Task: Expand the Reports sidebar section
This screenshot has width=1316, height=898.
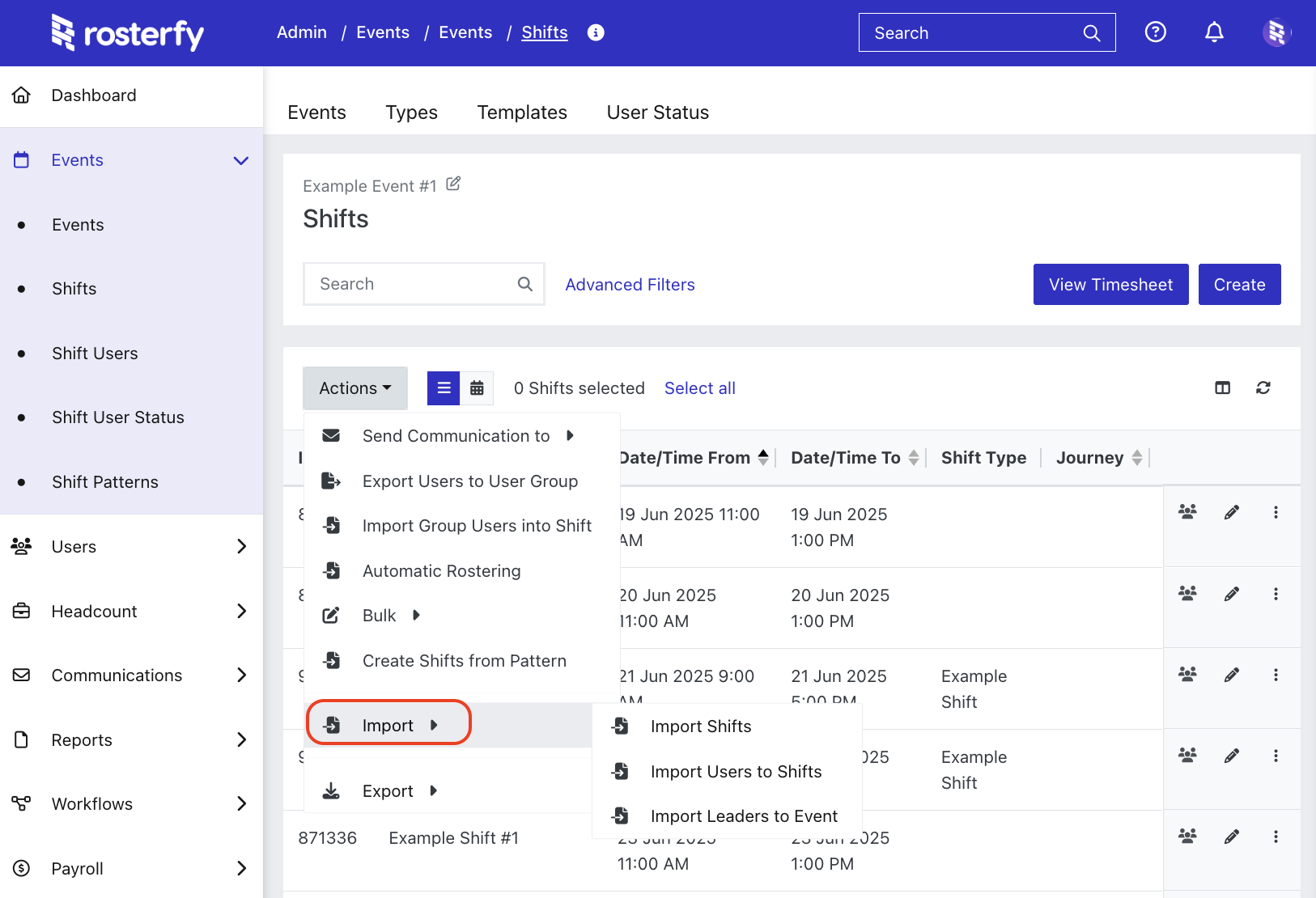Action: coord(241,739)
